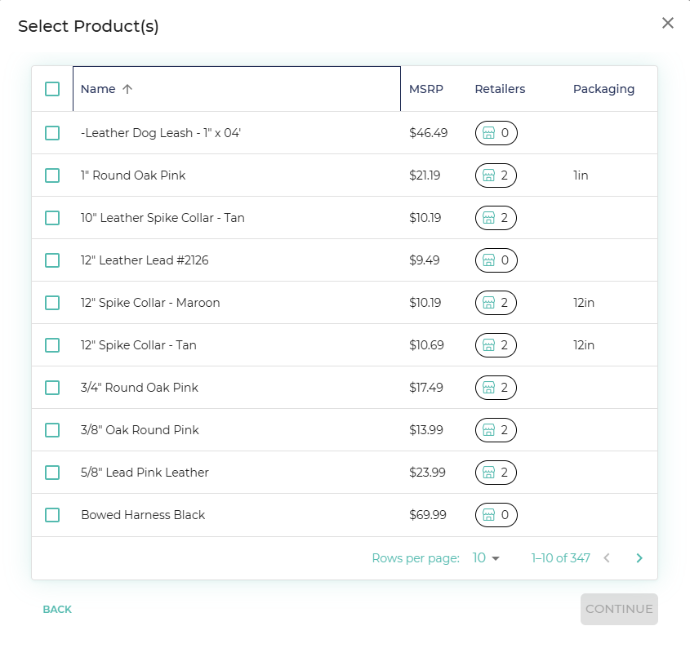Sort by the MSRP column header

[420, 89]
